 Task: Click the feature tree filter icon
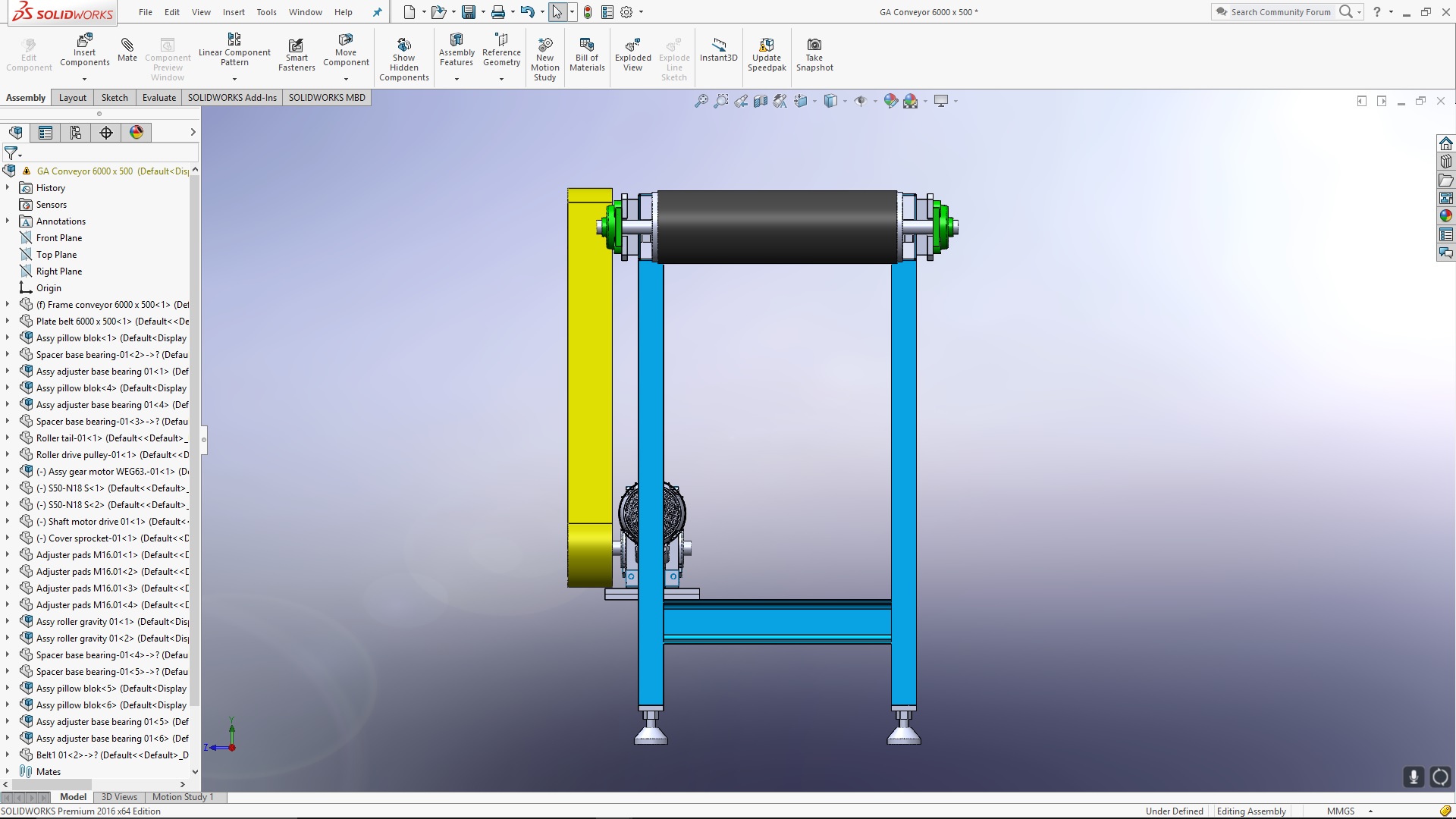pos(11,154)
